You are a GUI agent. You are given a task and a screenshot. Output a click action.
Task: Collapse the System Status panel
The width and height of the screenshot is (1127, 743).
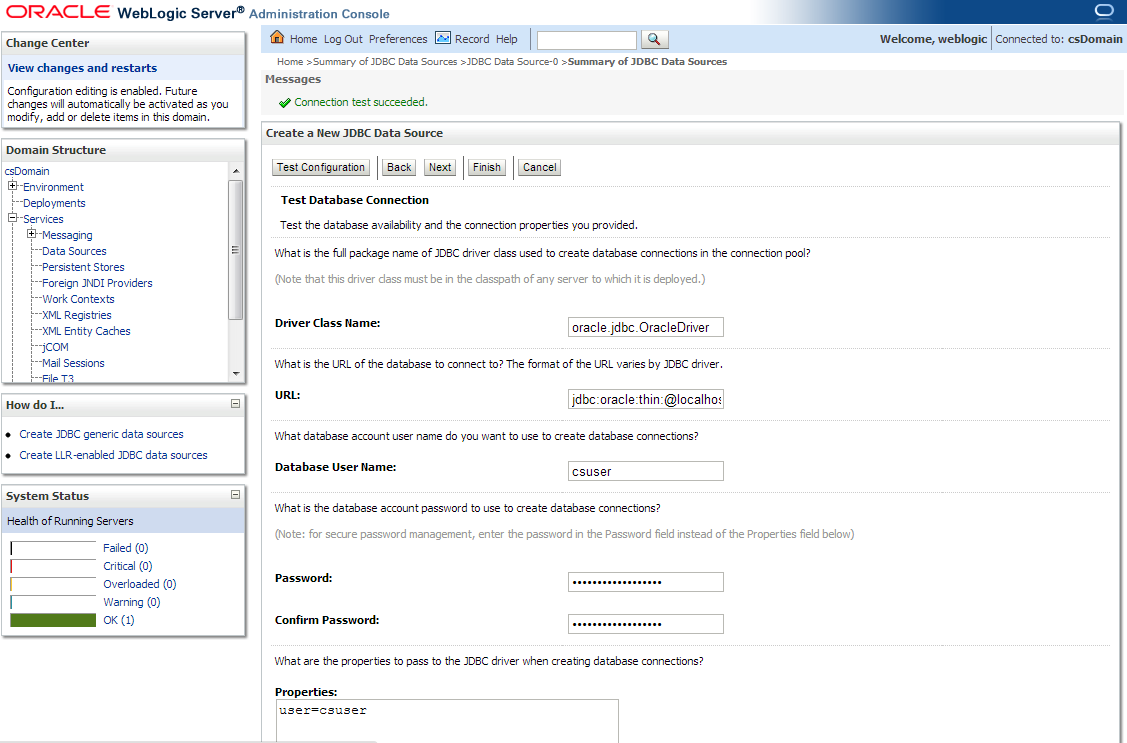tap(235, 494)
